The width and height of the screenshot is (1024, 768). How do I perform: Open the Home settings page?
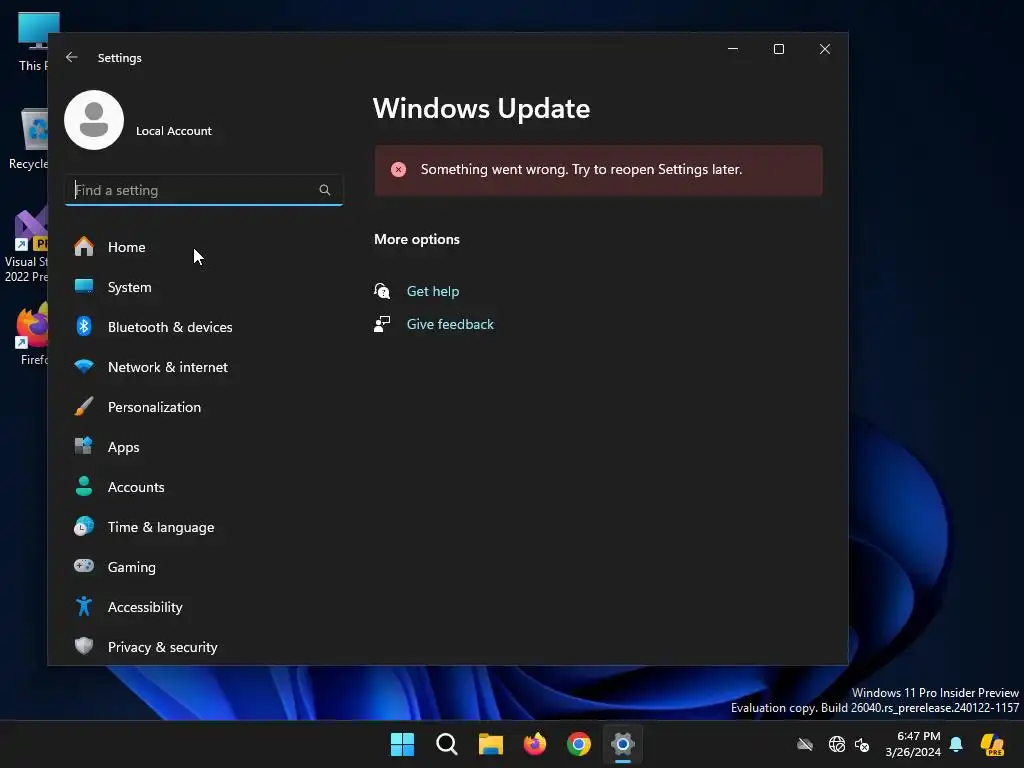pyautogui.click(x=204, y=247)
